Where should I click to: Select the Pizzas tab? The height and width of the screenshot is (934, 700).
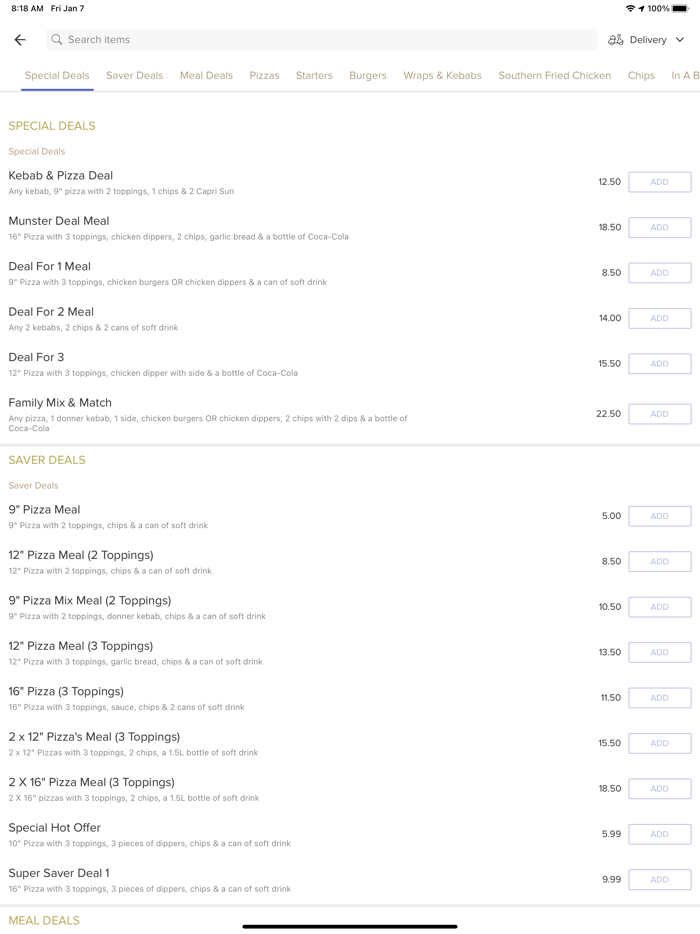point(264,75)
